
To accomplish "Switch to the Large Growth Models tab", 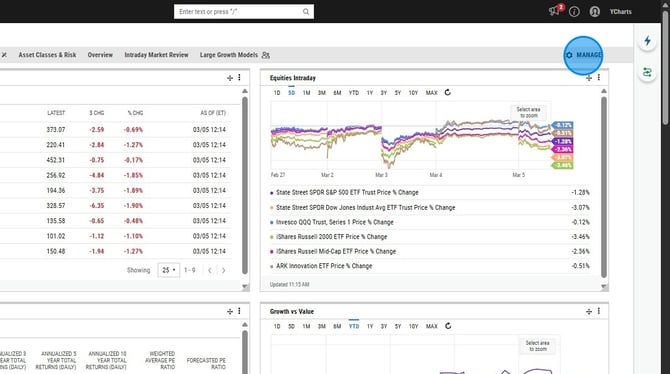I will tap(229, 55).
